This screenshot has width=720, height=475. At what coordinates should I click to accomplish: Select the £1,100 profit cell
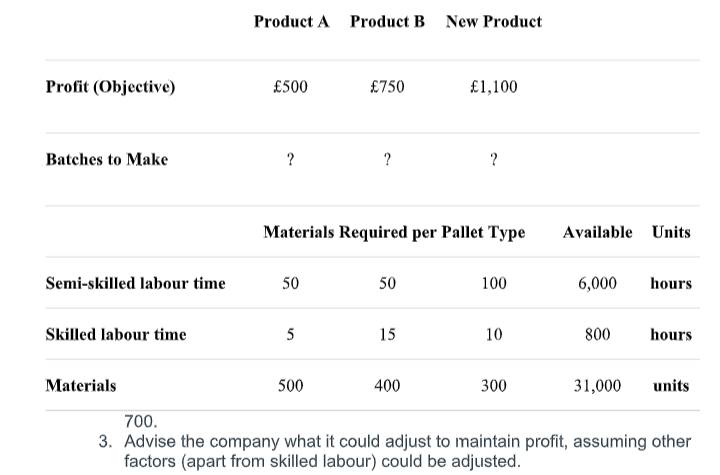(x=494, y=86)
